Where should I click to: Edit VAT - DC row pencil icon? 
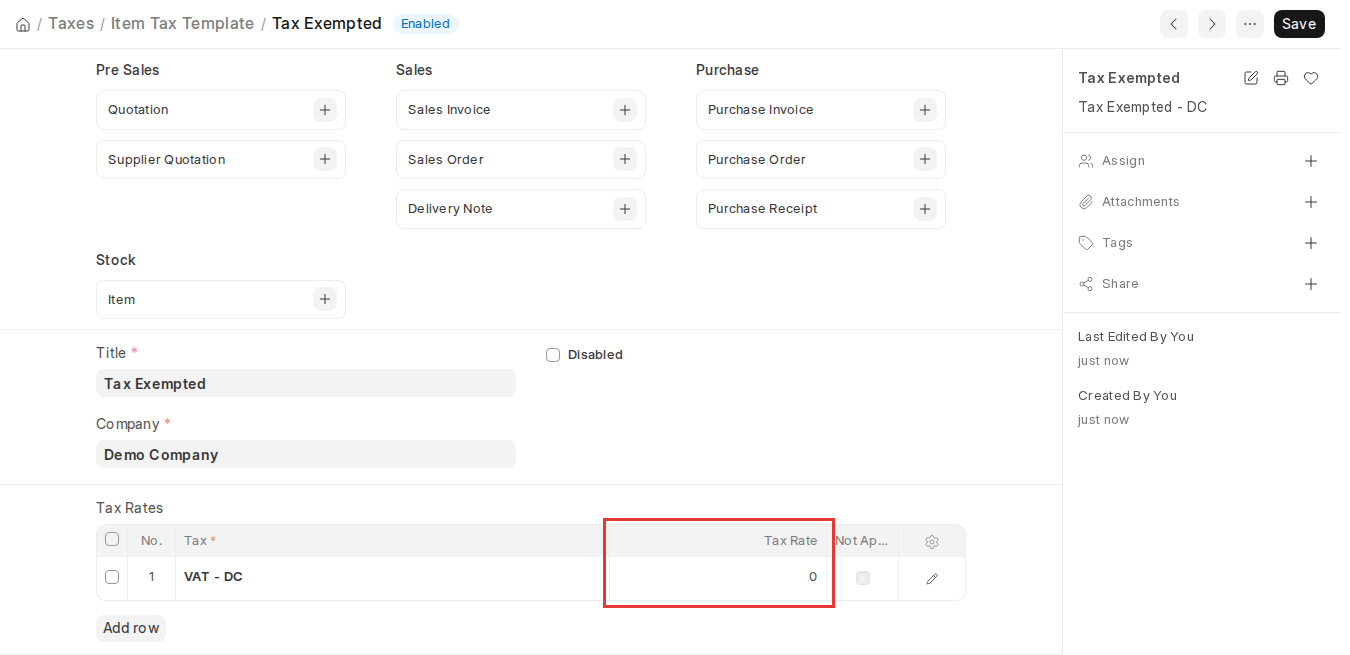932,579
